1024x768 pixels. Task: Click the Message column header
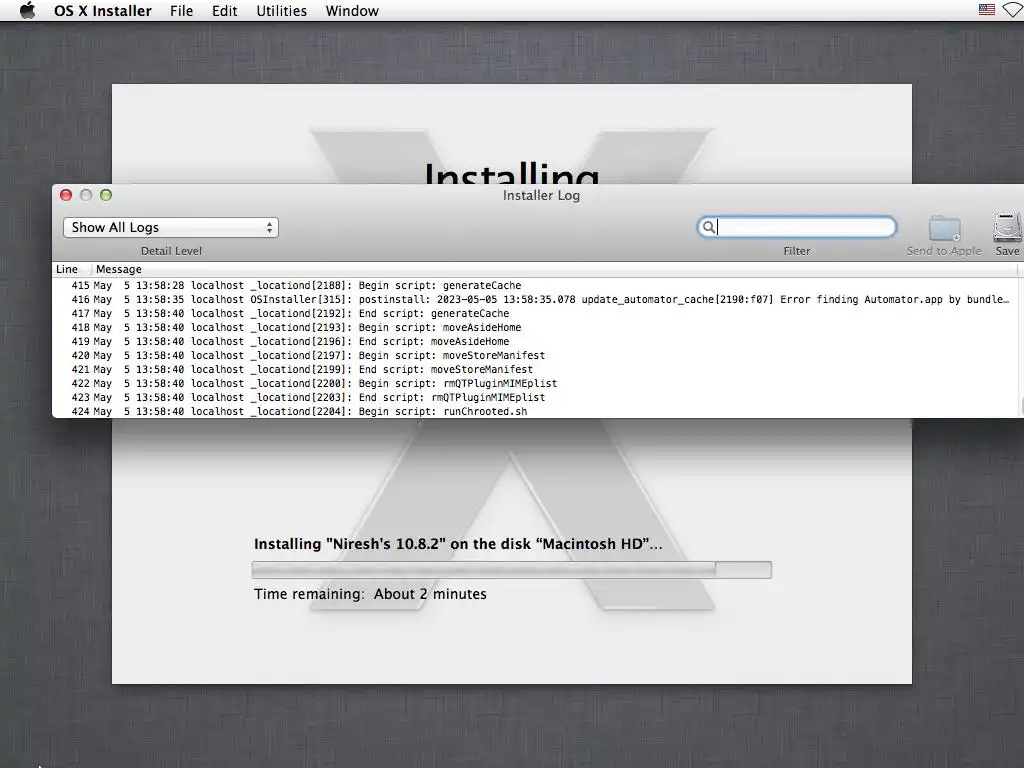pos(119,269)
